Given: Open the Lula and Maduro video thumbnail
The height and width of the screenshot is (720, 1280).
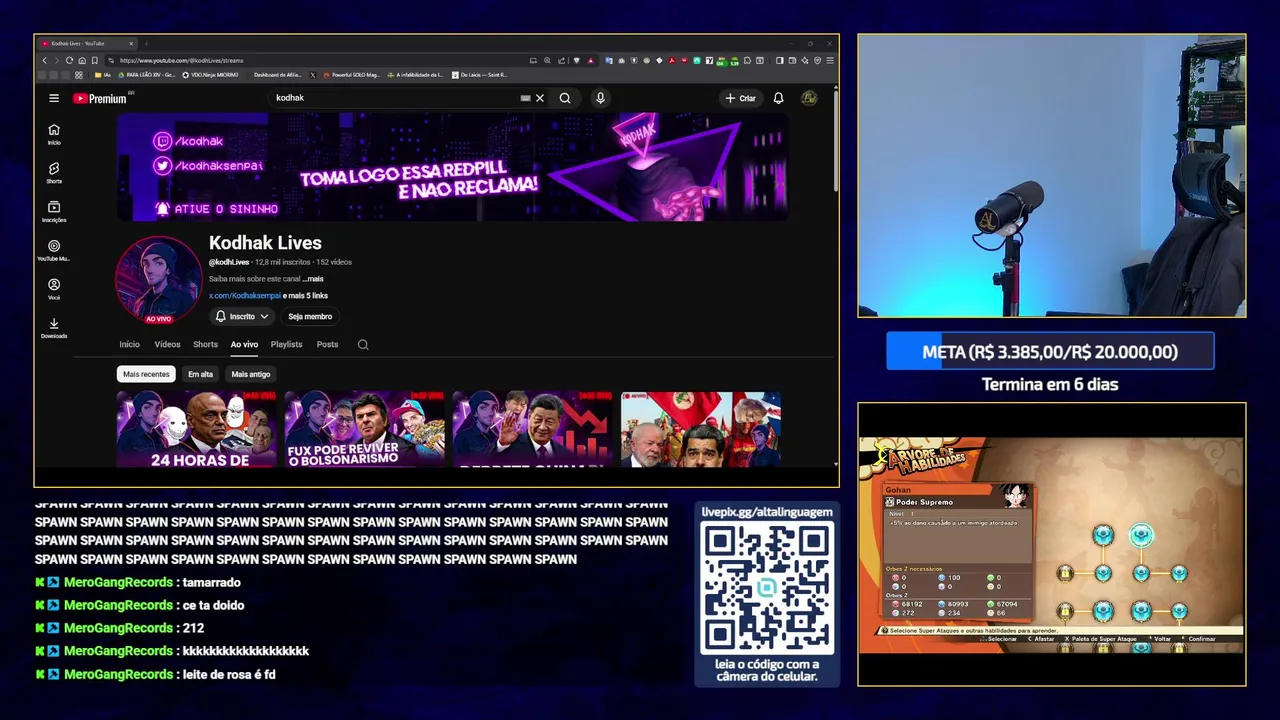Looking at the screenshot, I should click(701, 429).
